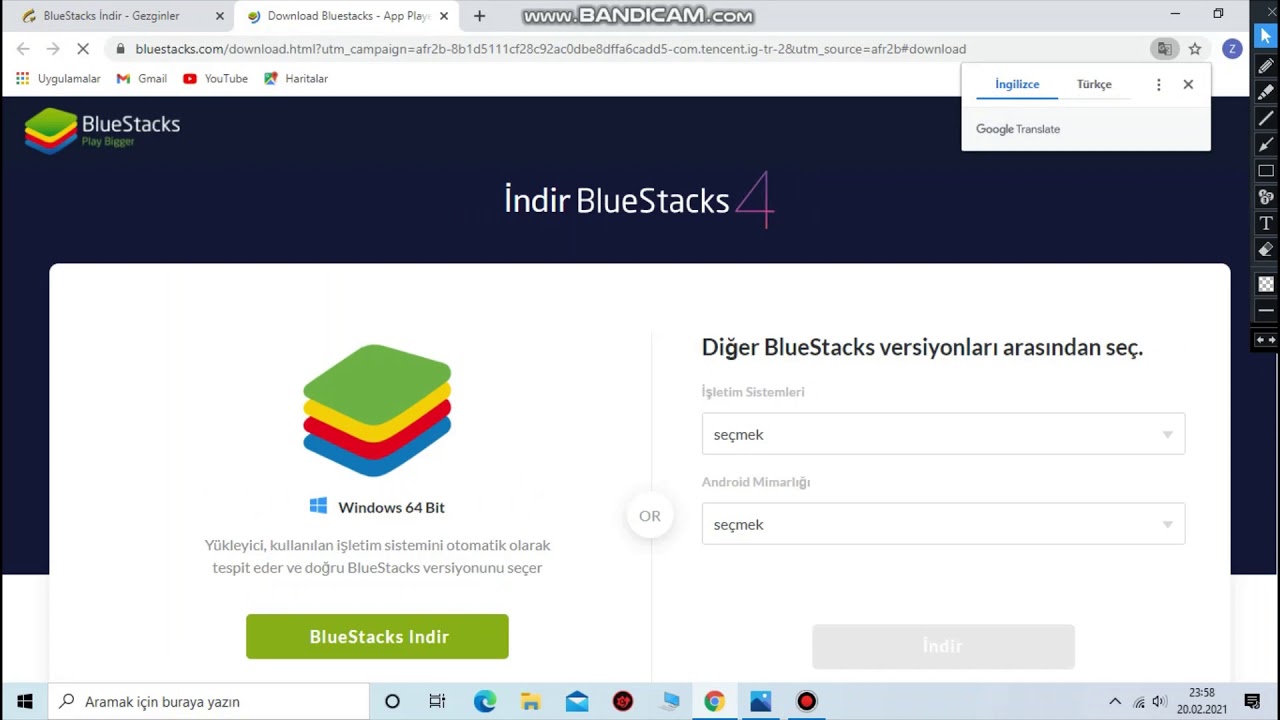The height and width of the screenshot is (720, 1280).
Task: Open the Mail app from taskbar
Action: 577,701
